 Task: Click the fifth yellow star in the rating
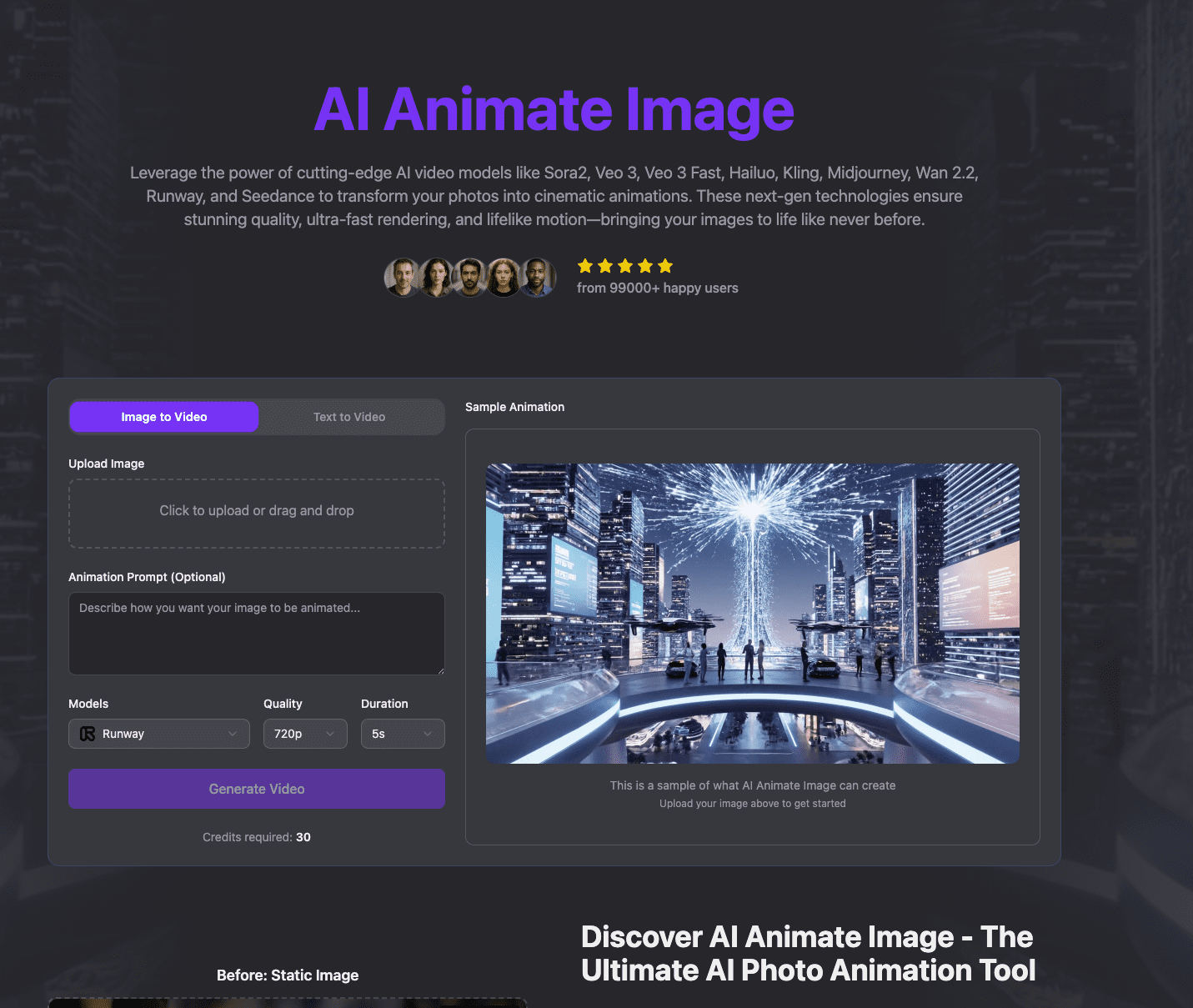point(665,265)
